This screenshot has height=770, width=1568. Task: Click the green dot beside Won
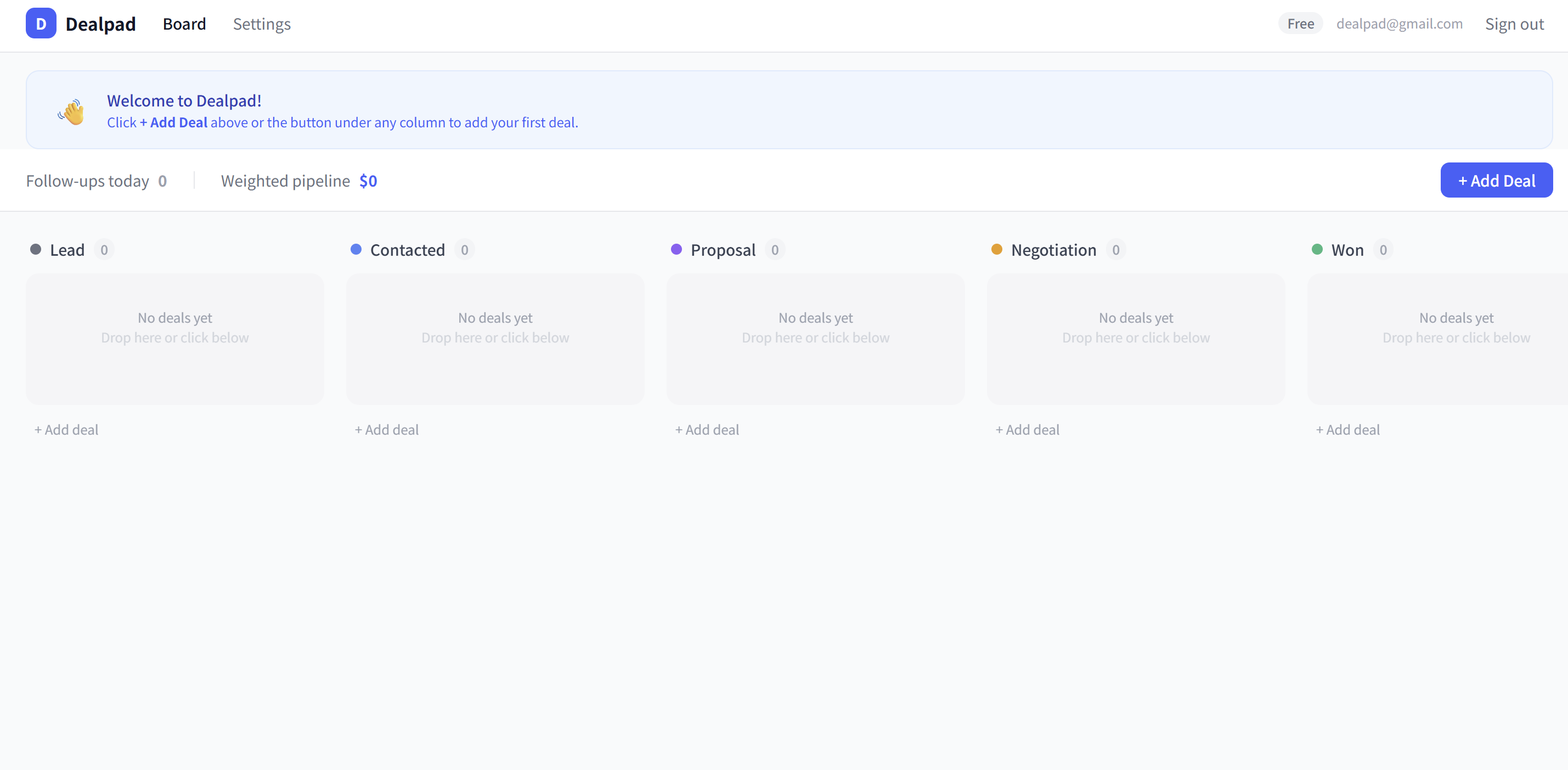coord(1317,250)
